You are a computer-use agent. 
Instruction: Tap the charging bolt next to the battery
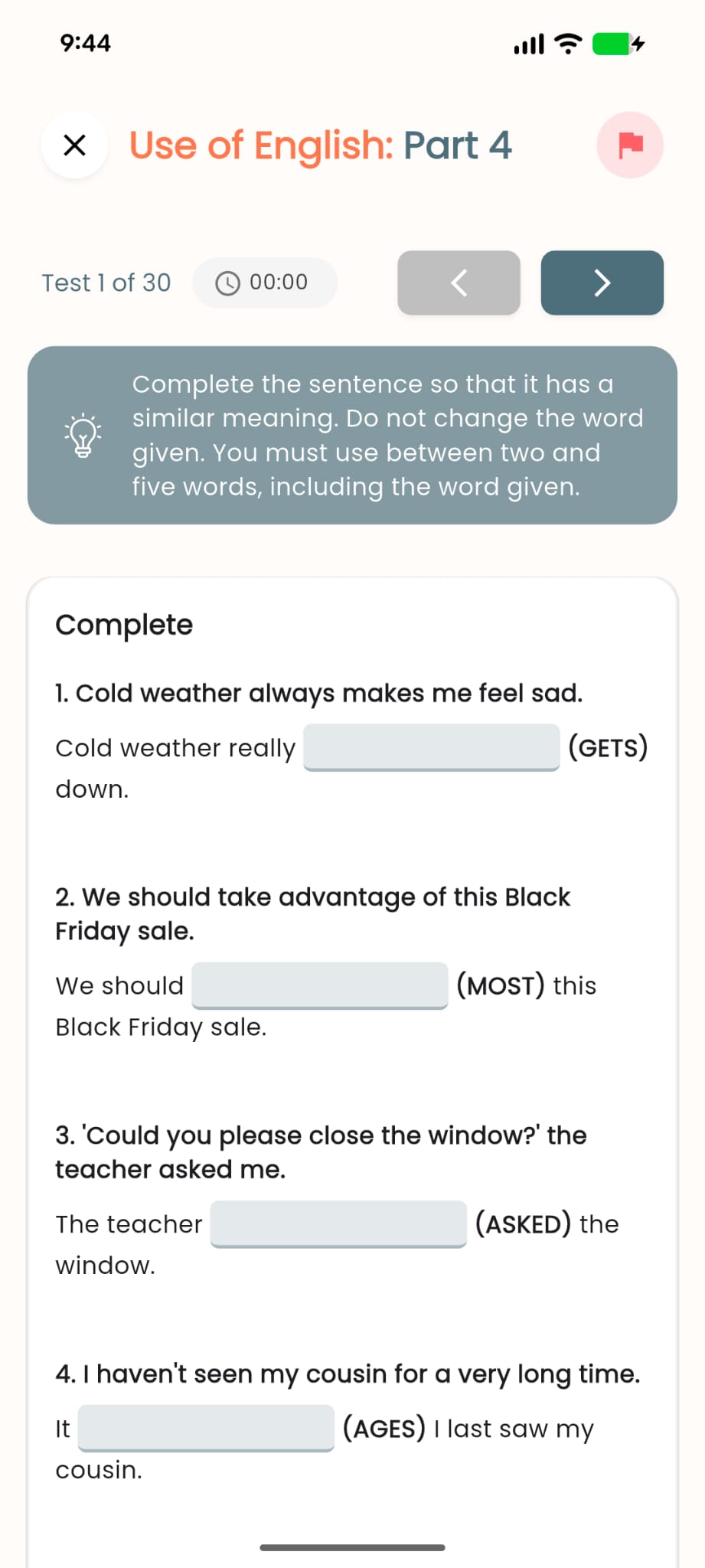click(x=638, y=44)
